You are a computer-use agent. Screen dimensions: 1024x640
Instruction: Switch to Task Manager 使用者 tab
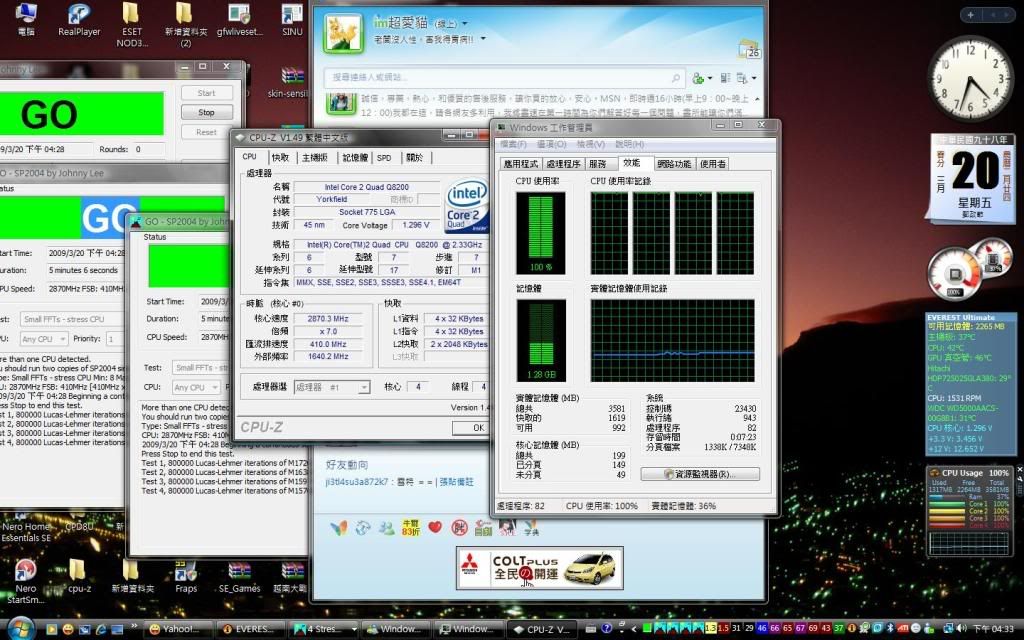(712, 164)
